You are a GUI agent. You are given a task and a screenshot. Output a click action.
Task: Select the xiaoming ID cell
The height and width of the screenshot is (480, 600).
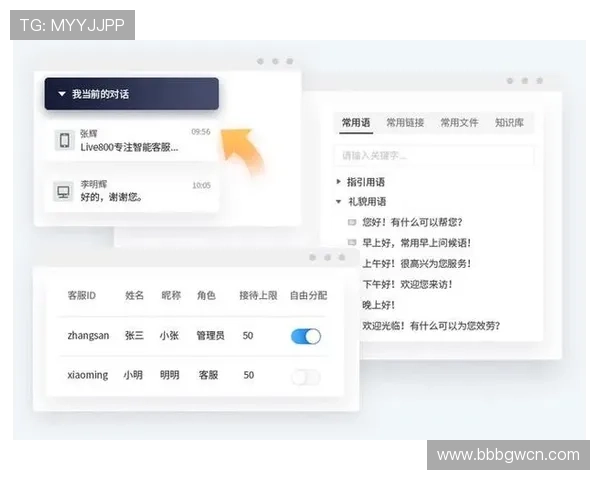tap(88, 375)
